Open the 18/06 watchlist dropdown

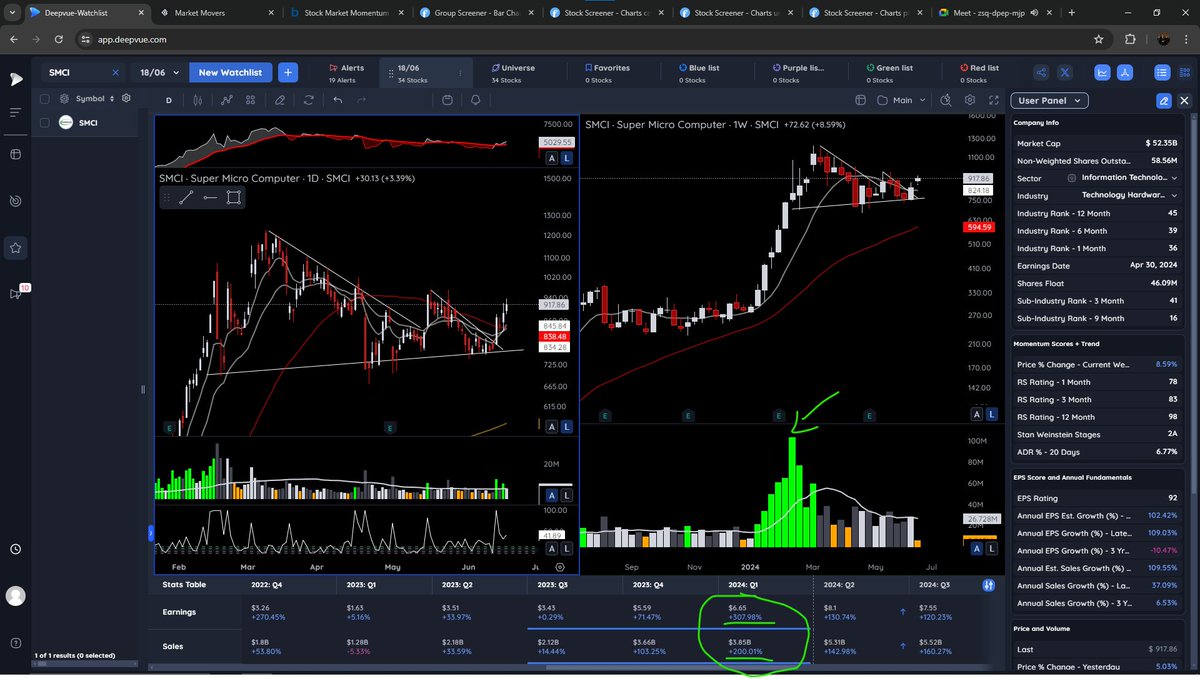[158, 73]
